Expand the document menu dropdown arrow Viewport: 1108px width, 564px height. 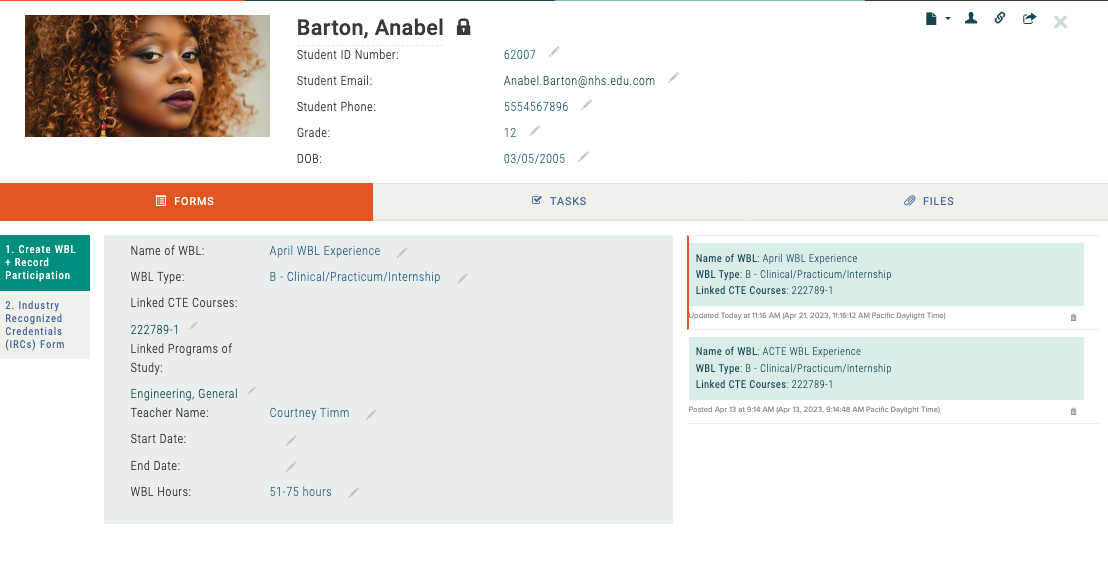pos(948,19)
